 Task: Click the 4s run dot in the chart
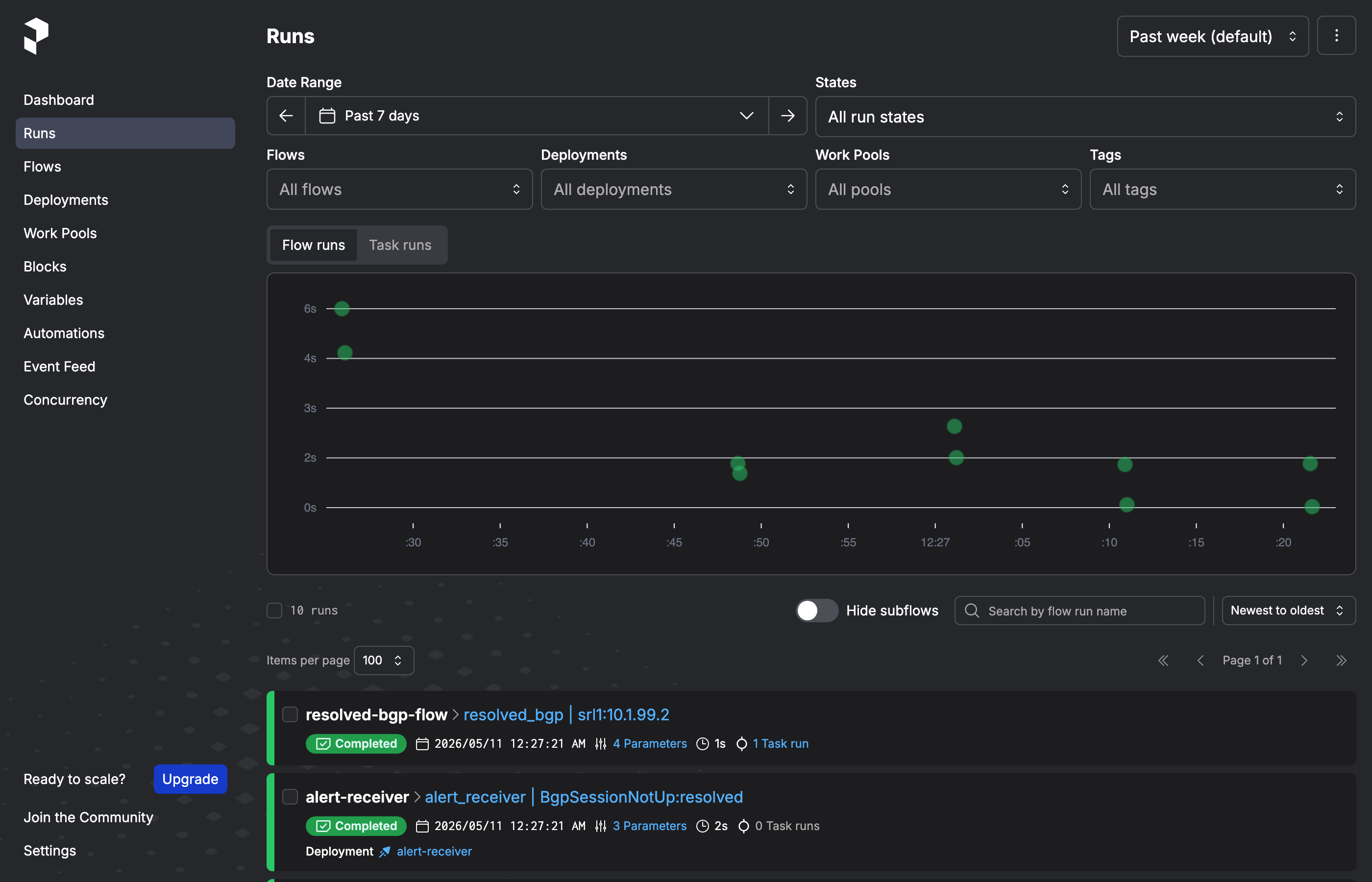point(345,353)
